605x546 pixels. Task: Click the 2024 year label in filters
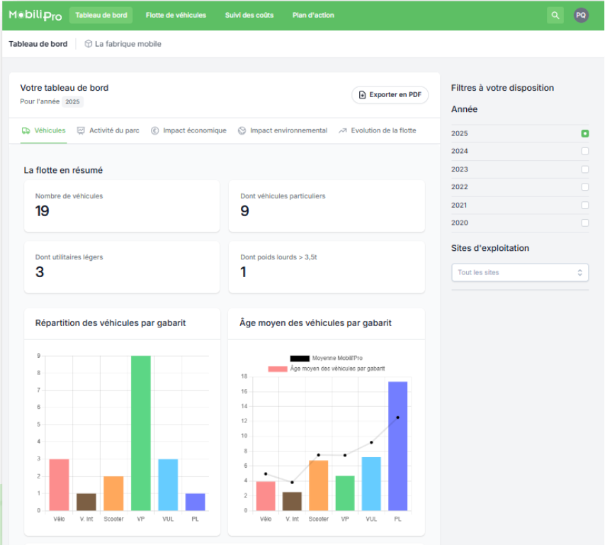point(460,151)
